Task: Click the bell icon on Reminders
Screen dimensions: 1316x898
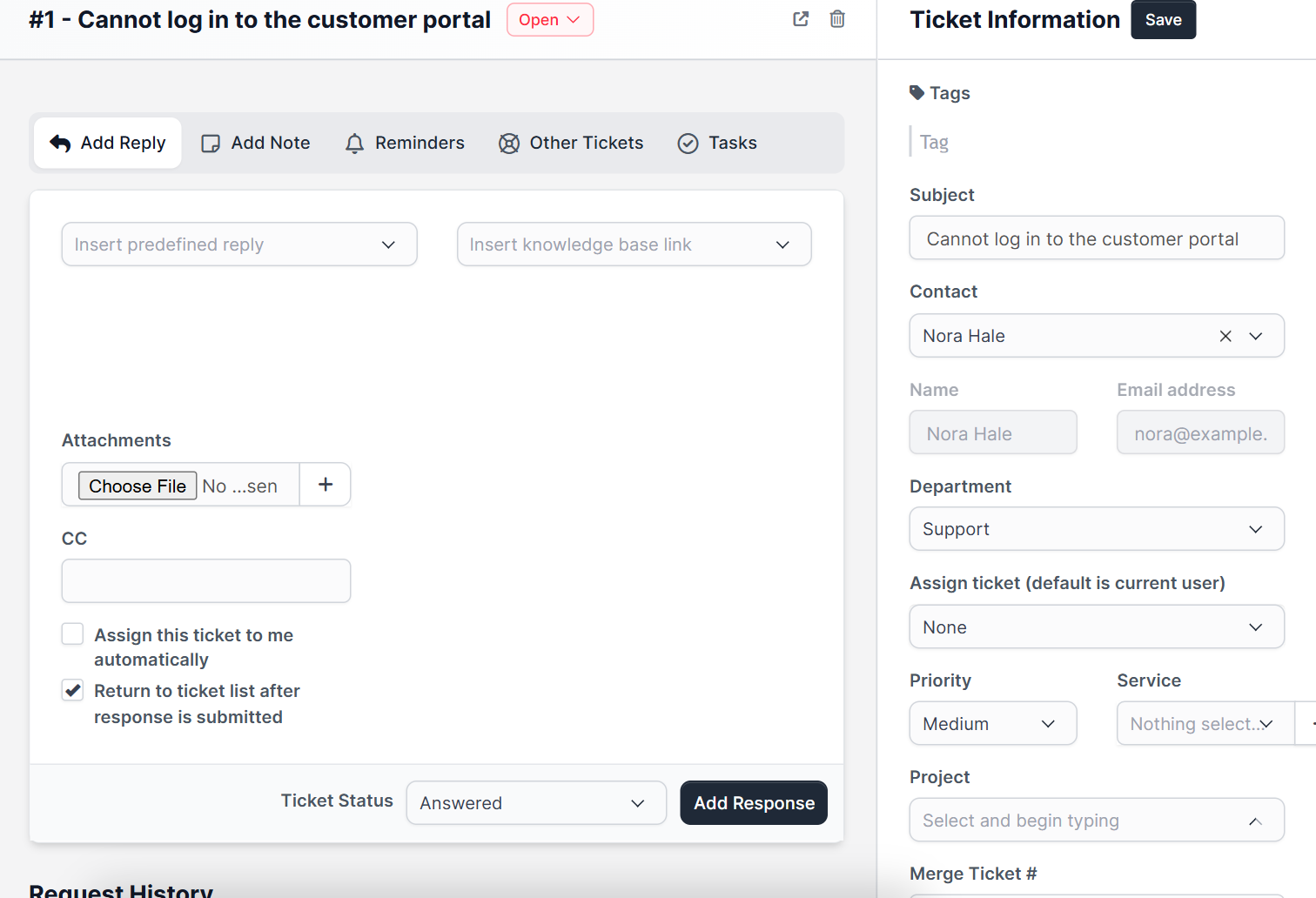Action: (354, 144)
